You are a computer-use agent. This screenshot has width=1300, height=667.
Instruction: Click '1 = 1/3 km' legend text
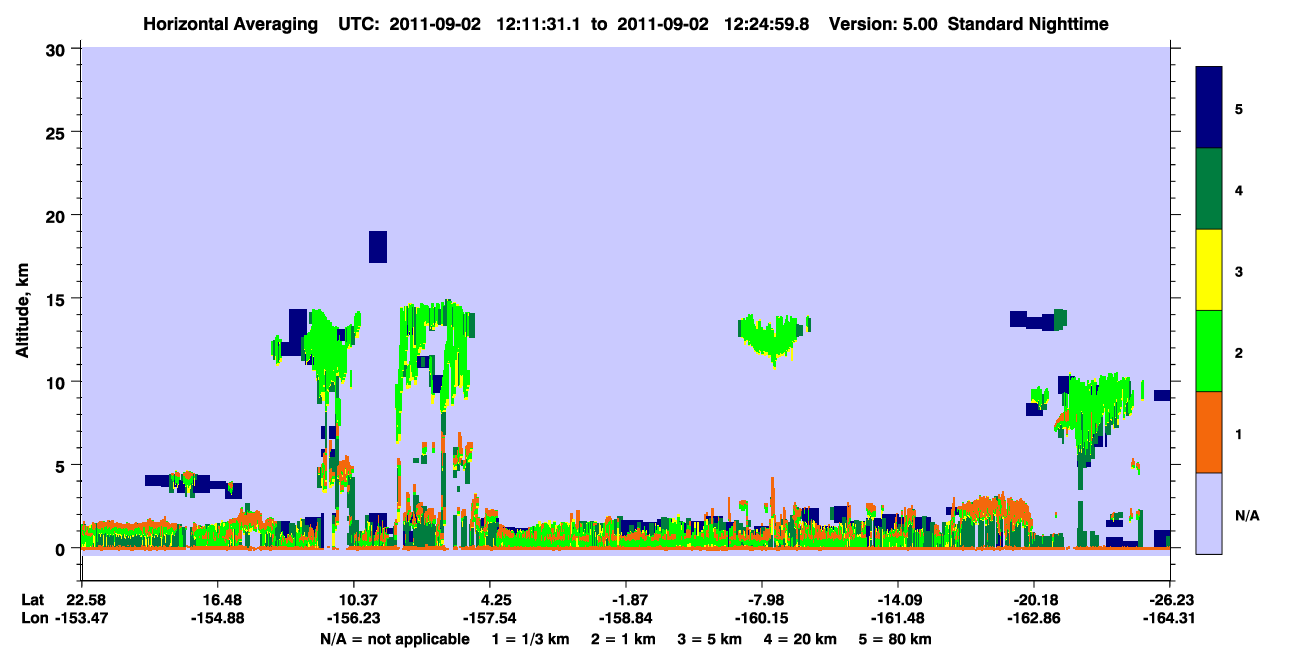click(x=531, y=639)
